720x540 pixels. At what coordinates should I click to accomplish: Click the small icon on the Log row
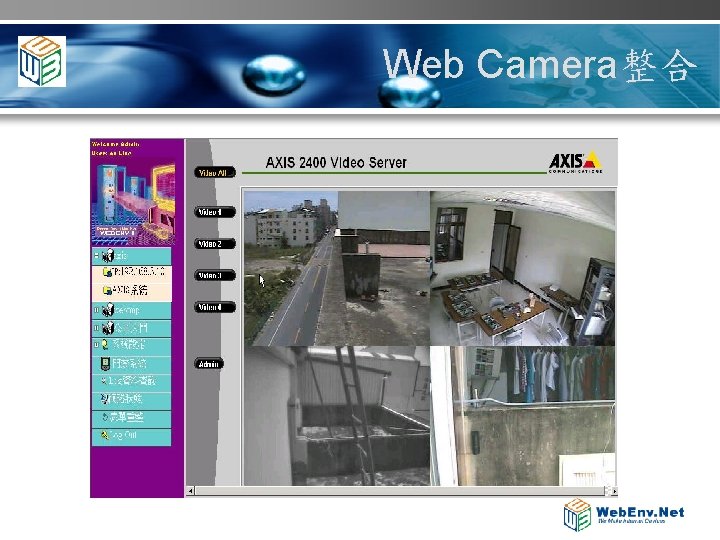tap(104, 381)
